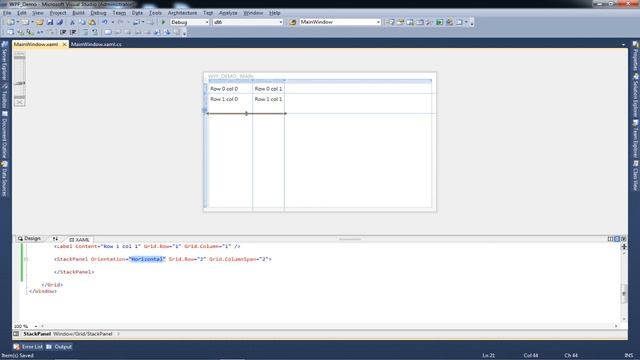
Task: Open the Data Sources side panel
Action: (x=4, y=179)
